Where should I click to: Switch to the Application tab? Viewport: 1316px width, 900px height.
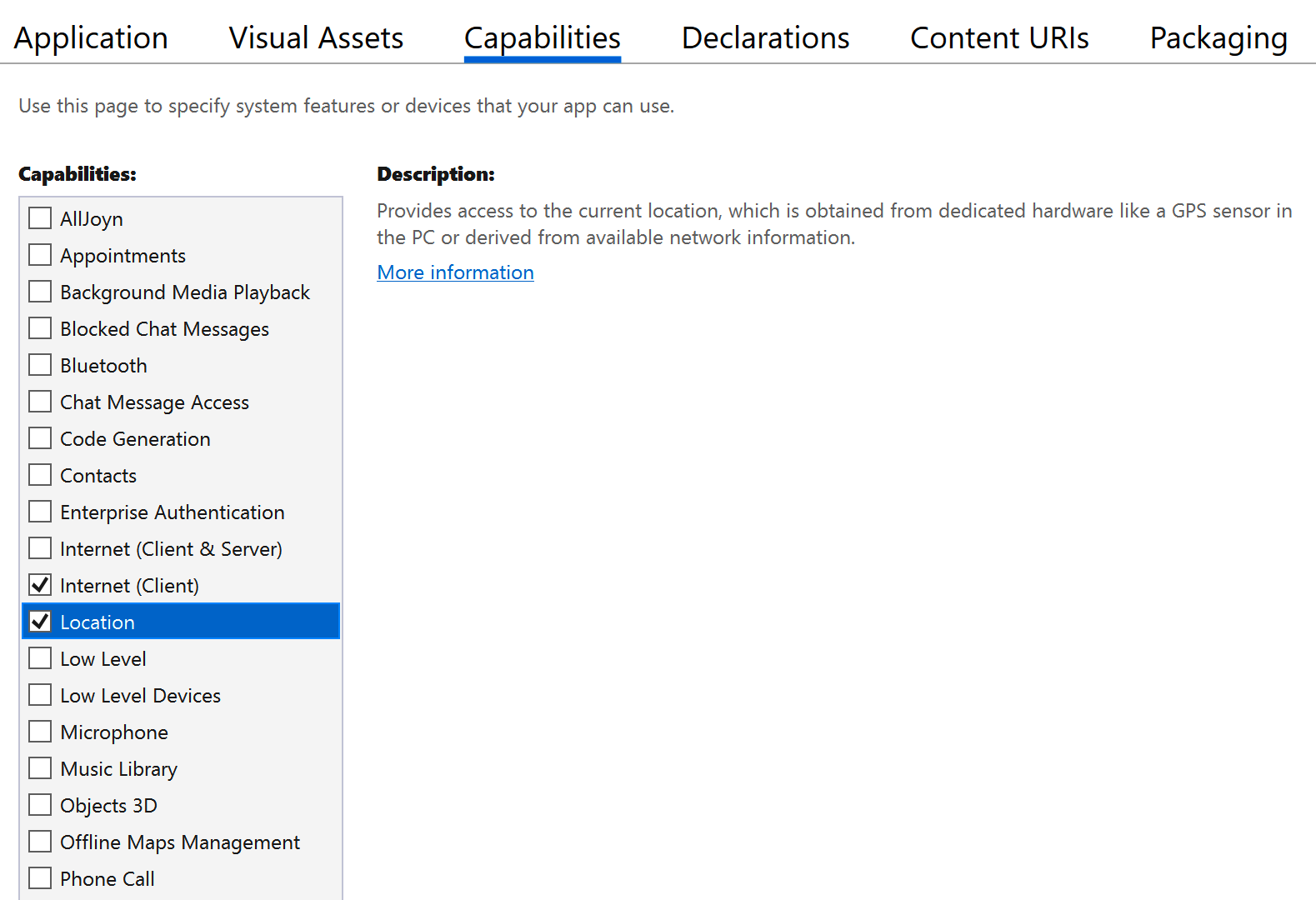tap(91, 38)
